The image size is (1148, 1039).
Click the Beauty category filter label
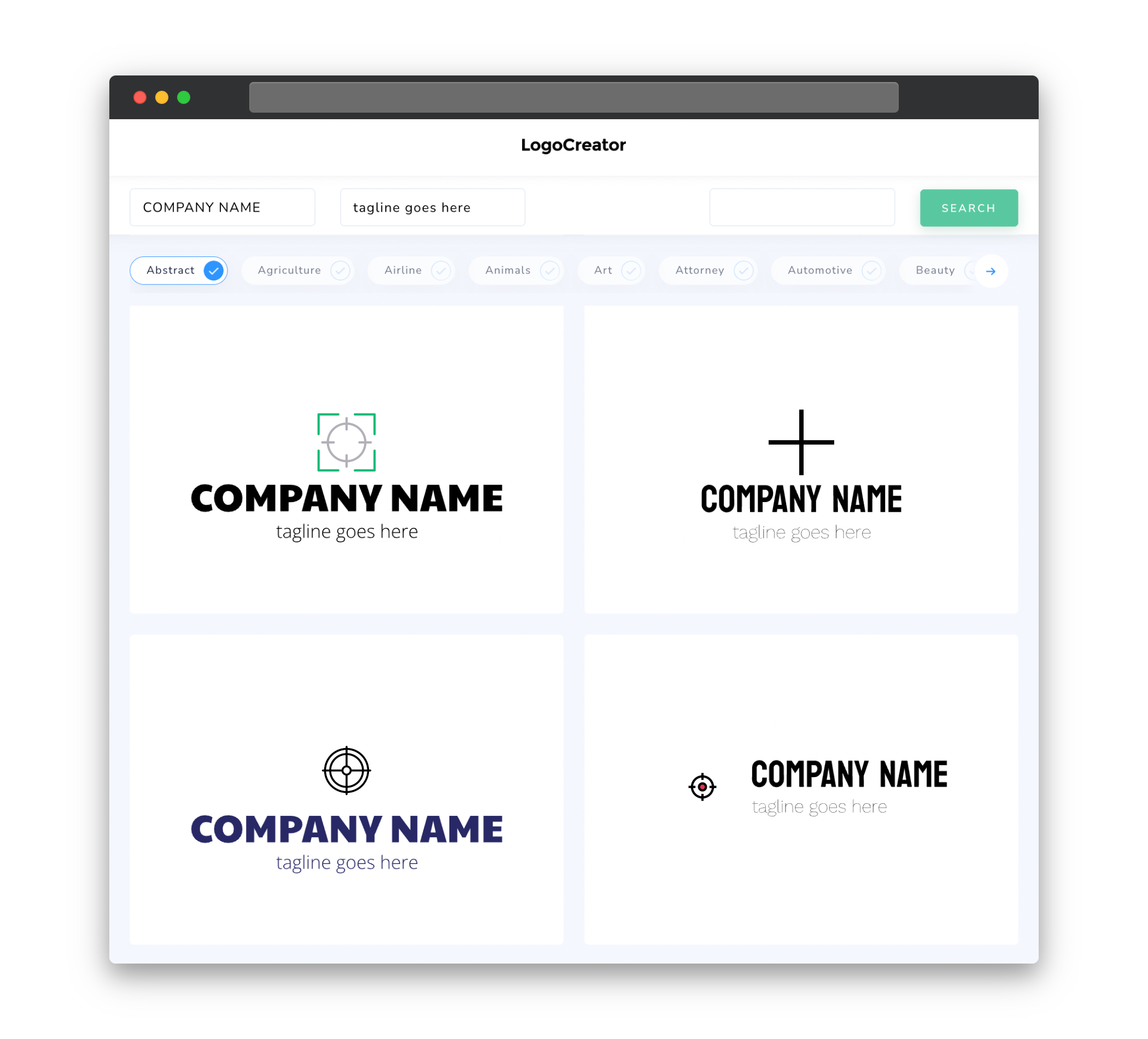(x=935, y=270)
